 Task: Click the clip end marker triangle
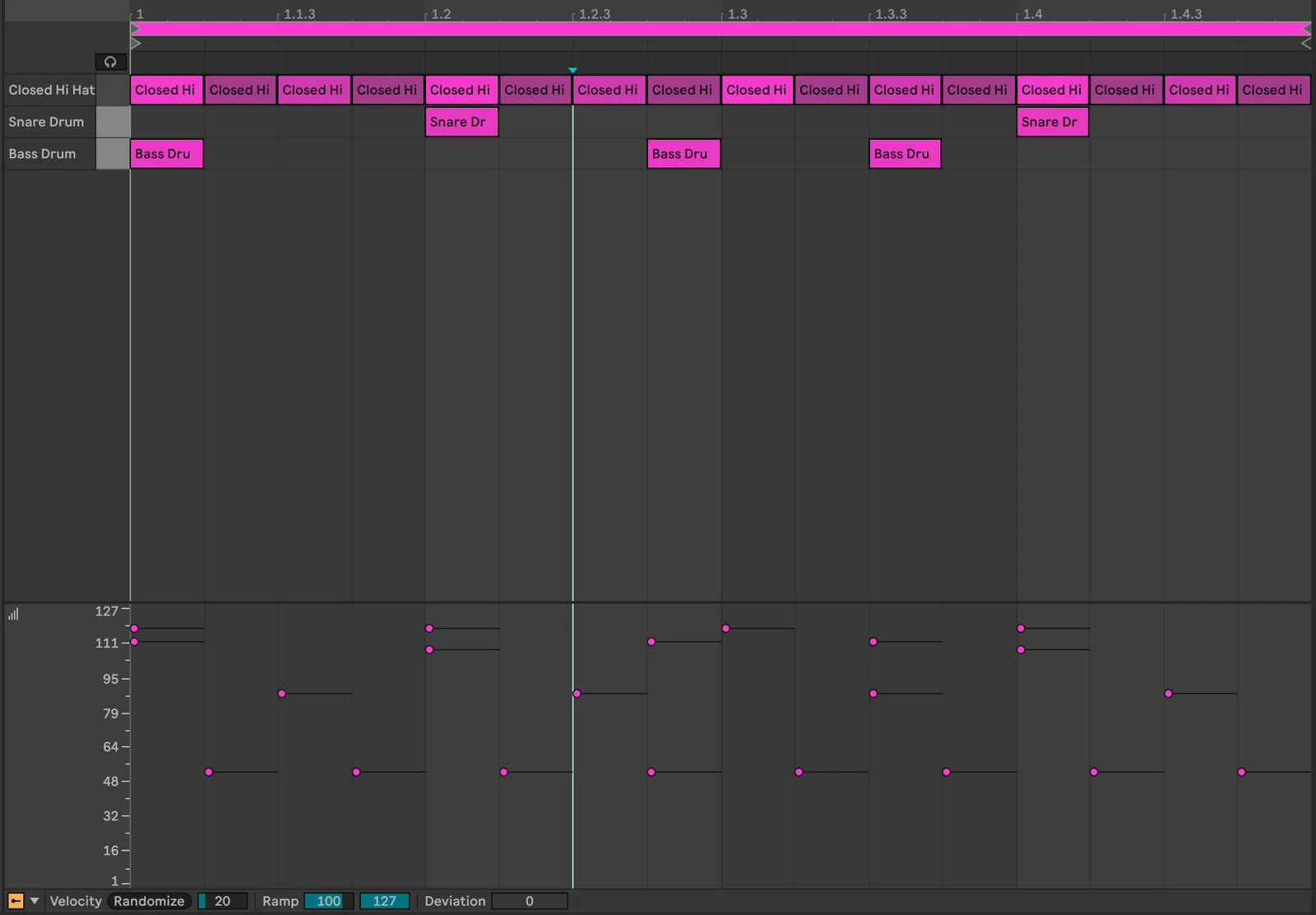tap(1305, 43)
